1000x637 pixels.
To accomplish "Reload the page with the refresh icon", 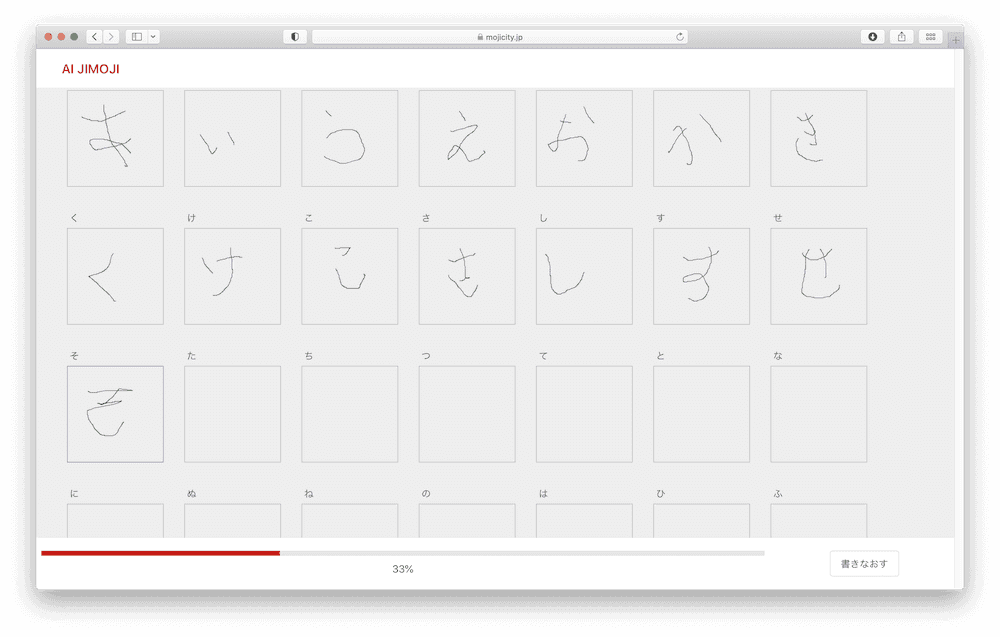I will 680,37.
